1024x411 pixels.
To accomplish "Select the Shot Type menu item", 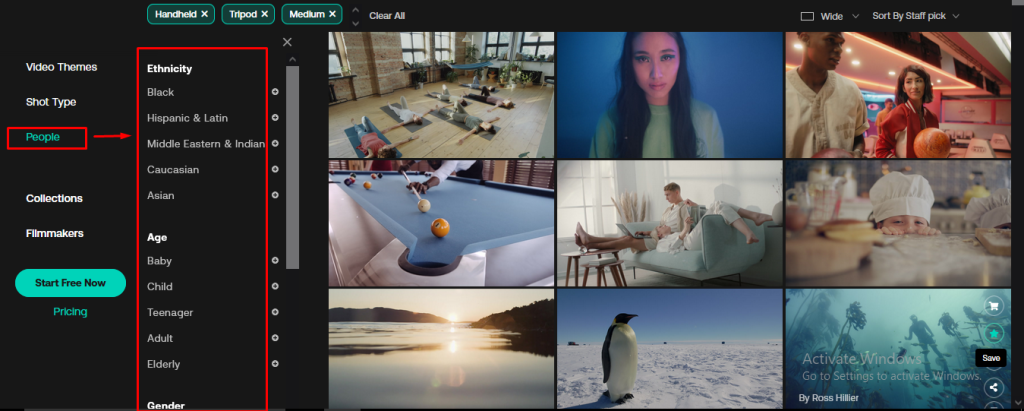I will tap(51, 102).
